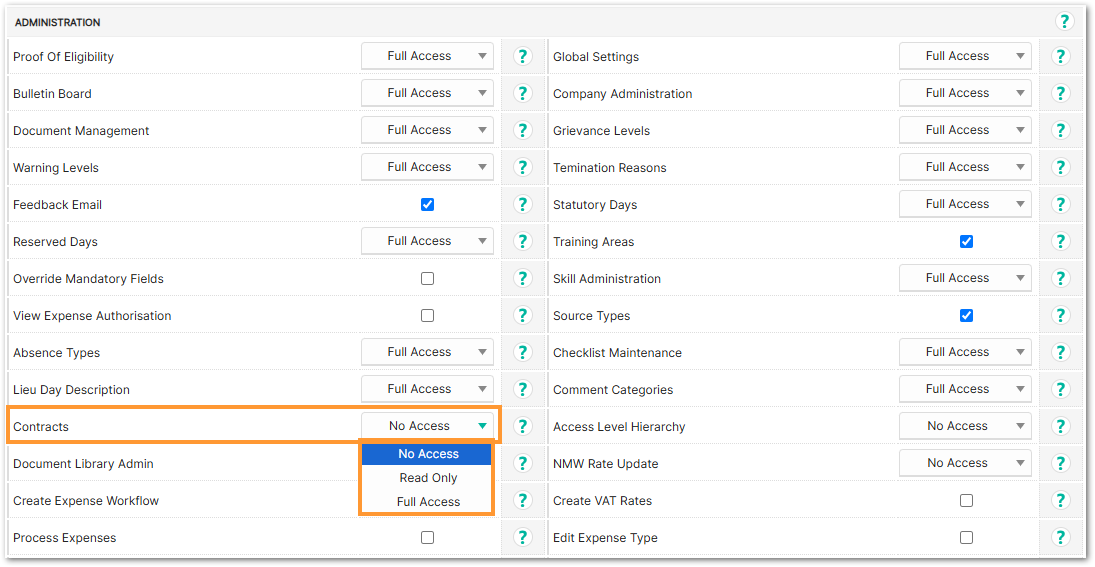Open help icon beside Global Settings

[1061, 57]
